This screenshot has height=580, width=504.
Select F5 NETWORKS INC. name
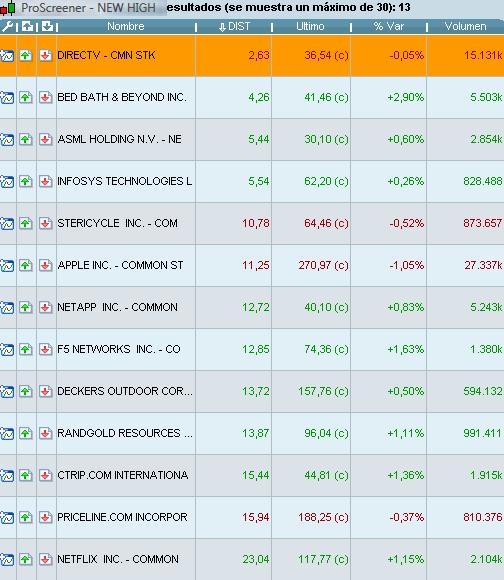[x=119, y=349]
